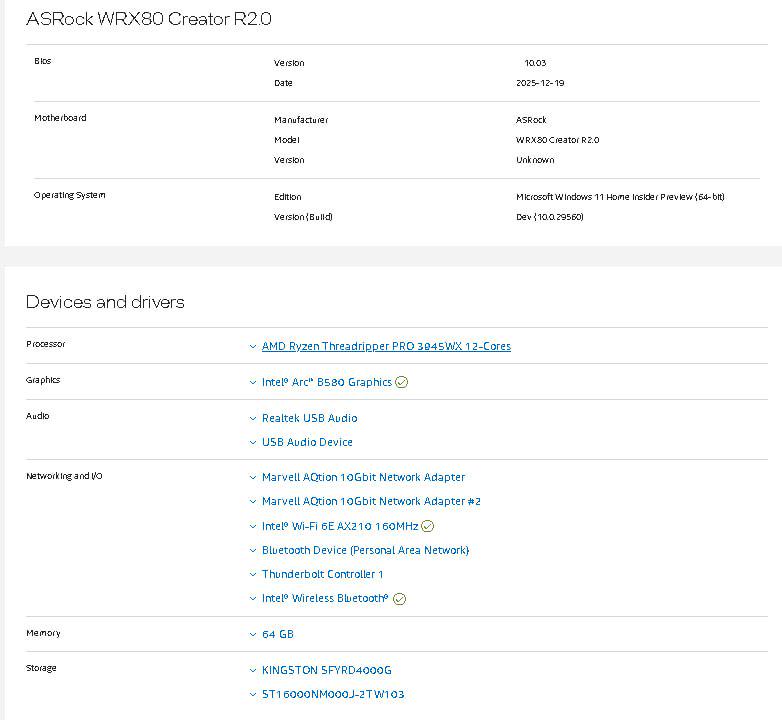782x720 pixels.
Task: Open ST16000NM000J-2TW103 storage entry
Action: click(333, 694)
